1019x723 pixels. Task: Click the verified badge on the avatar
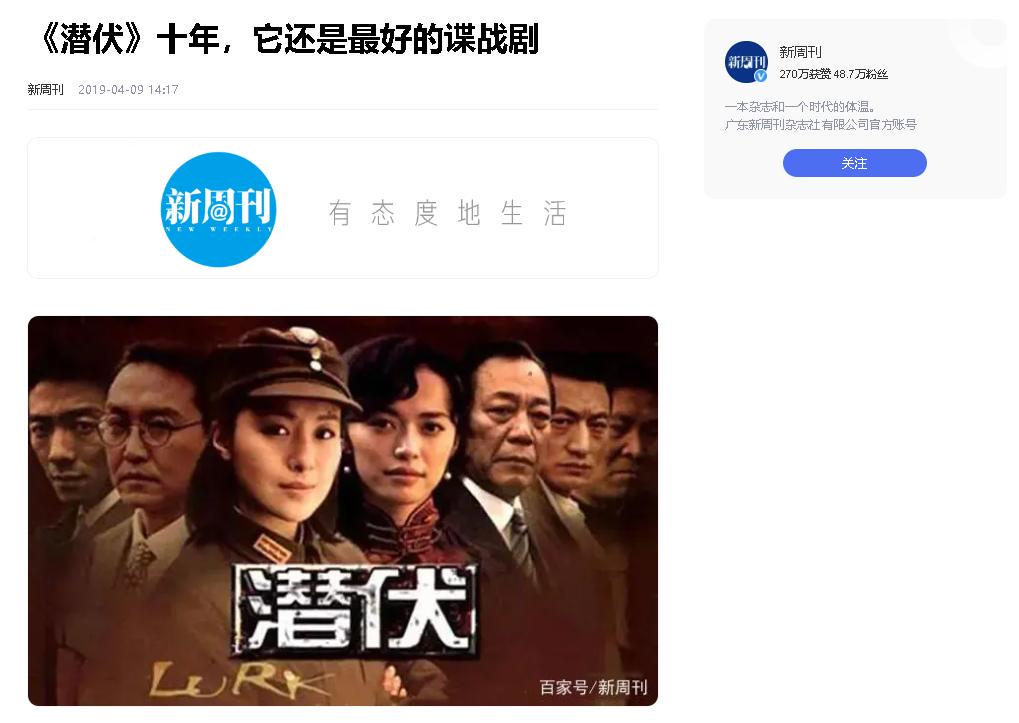(x=760, y=76)
